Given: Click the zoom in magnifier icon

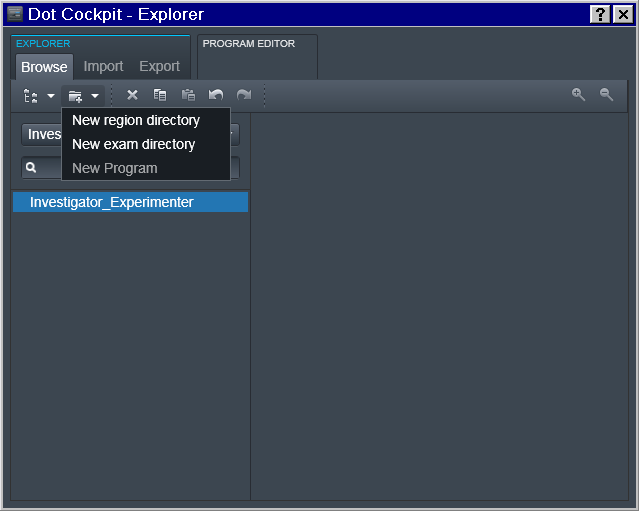Looking at the screenshot, I should 578,94.
